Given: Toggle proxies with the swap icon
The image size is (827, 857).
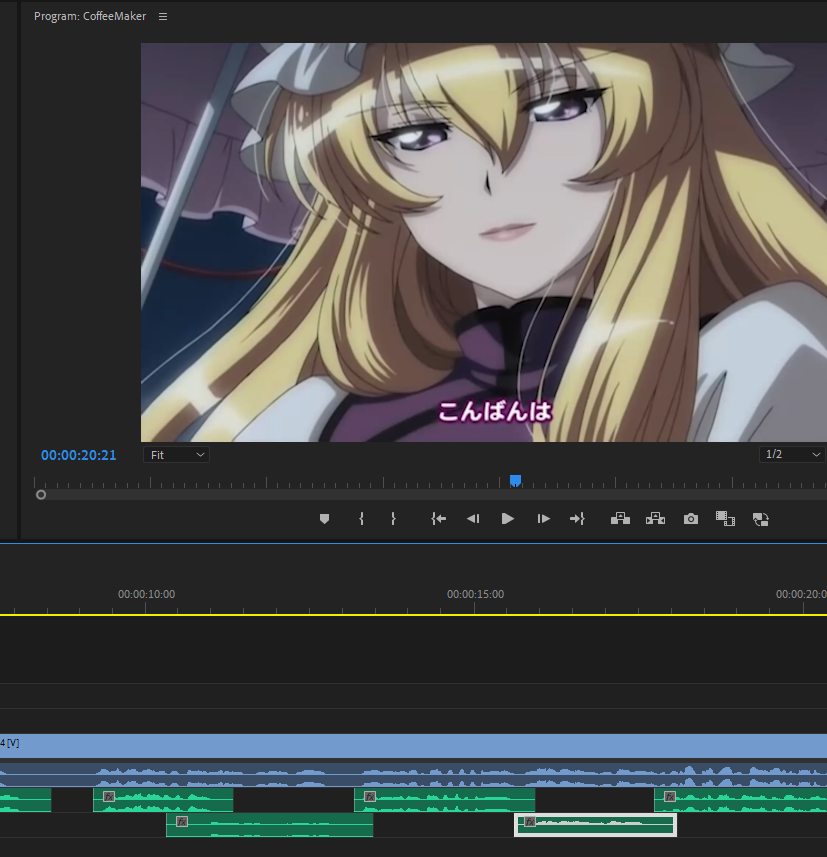Looking at the screenshot, I should click(760, 519).
